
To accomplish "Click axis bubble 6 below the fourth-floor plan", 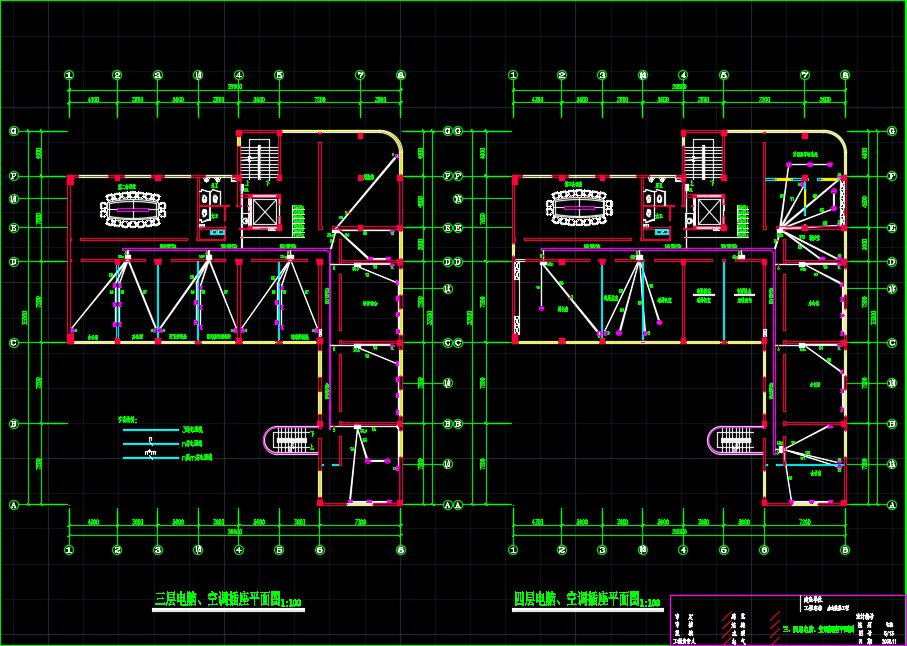I will pos(764,550).
